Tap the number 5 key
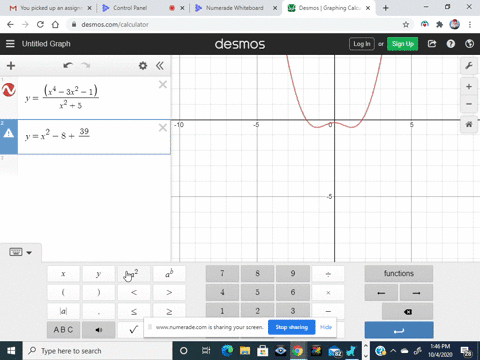The image size is (480, 360). [258, 292]
